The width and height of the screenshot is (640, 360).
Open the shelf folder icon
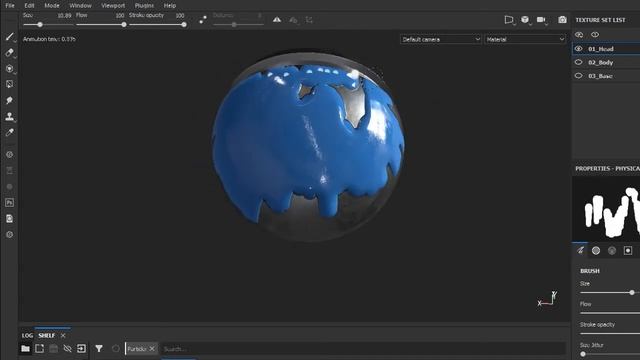pyautogui.click(x=25, y=349)
